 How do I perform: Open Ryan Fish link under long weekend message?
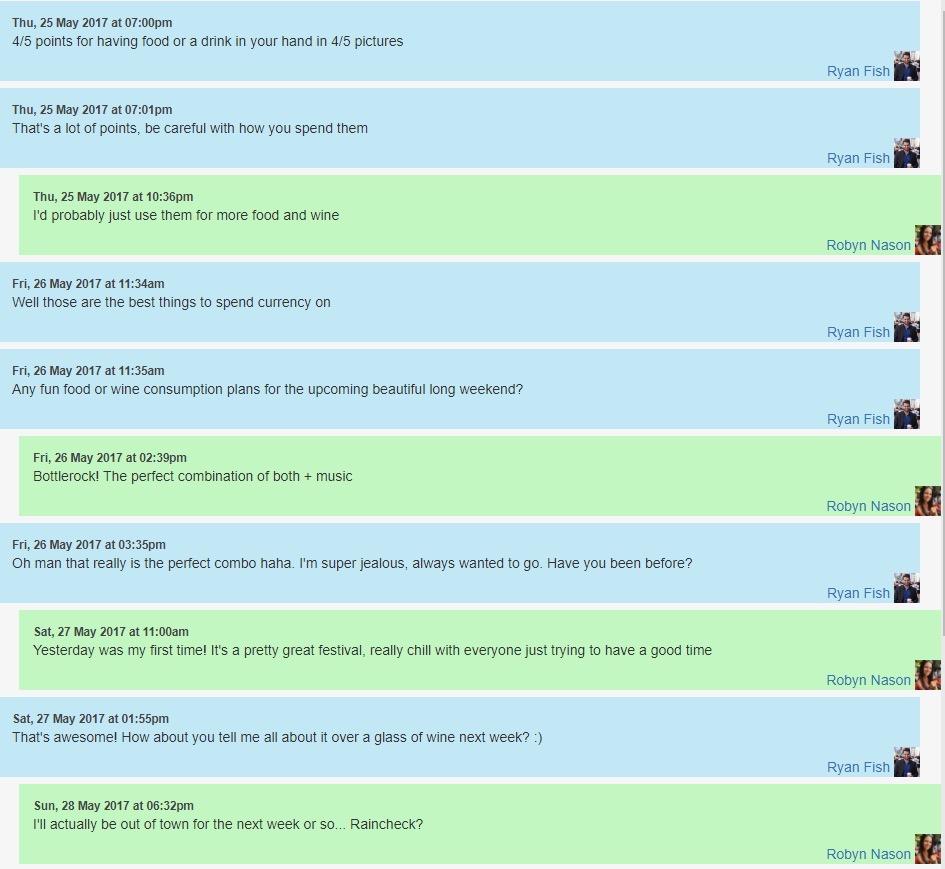pyautogui.click(x=858, y=419)
